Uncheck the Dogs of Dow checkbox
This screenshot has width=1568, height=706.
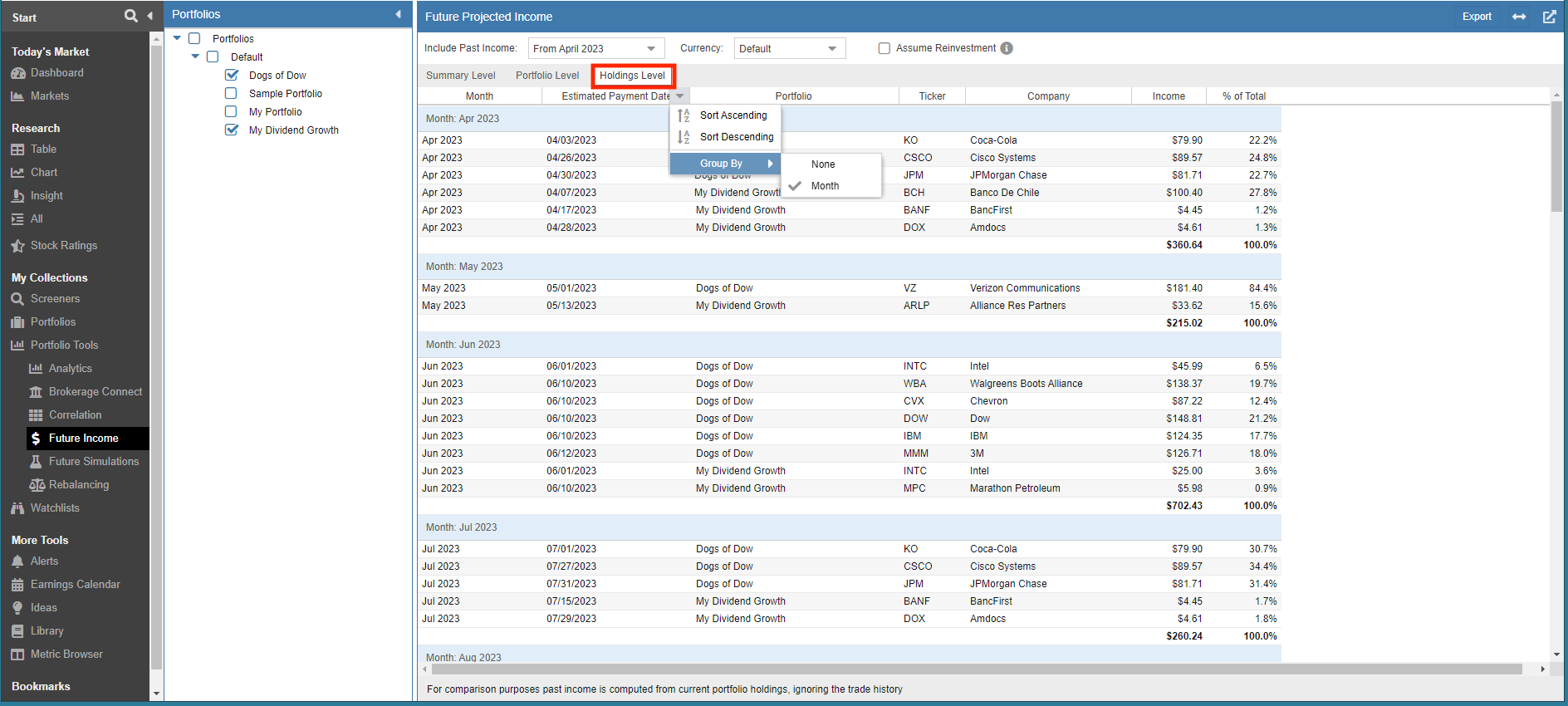pos(232,75)
